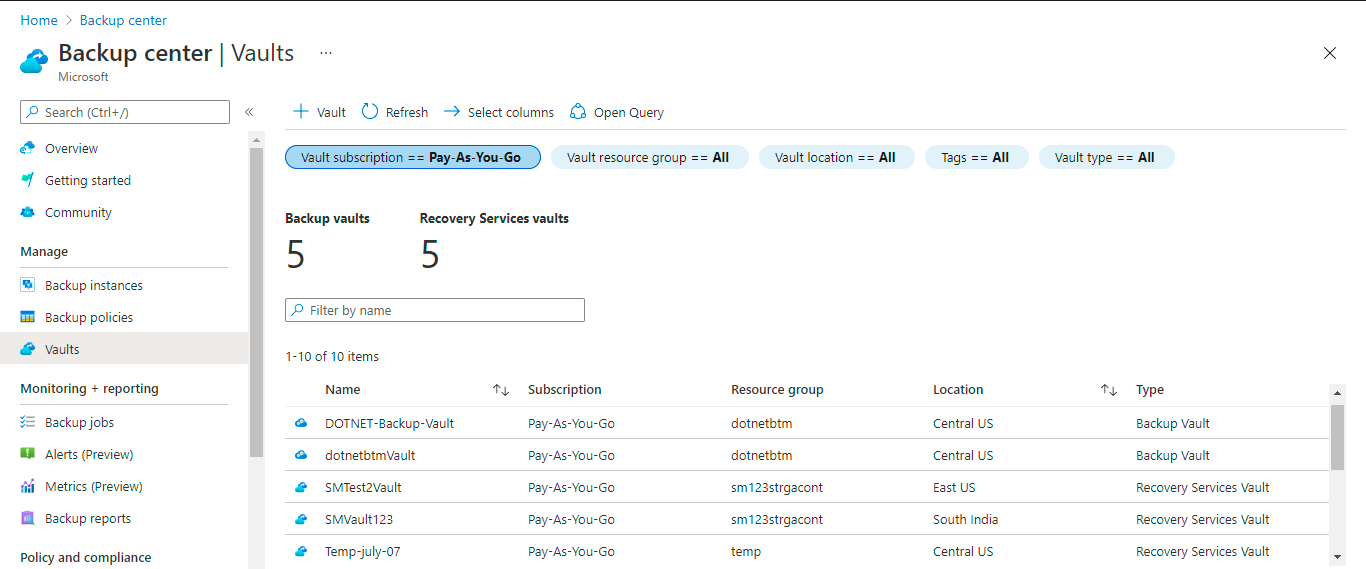Viewport: 1366px width, 569px height.
Task: Open the ellipsis more options menu in header
Action: 326,53
